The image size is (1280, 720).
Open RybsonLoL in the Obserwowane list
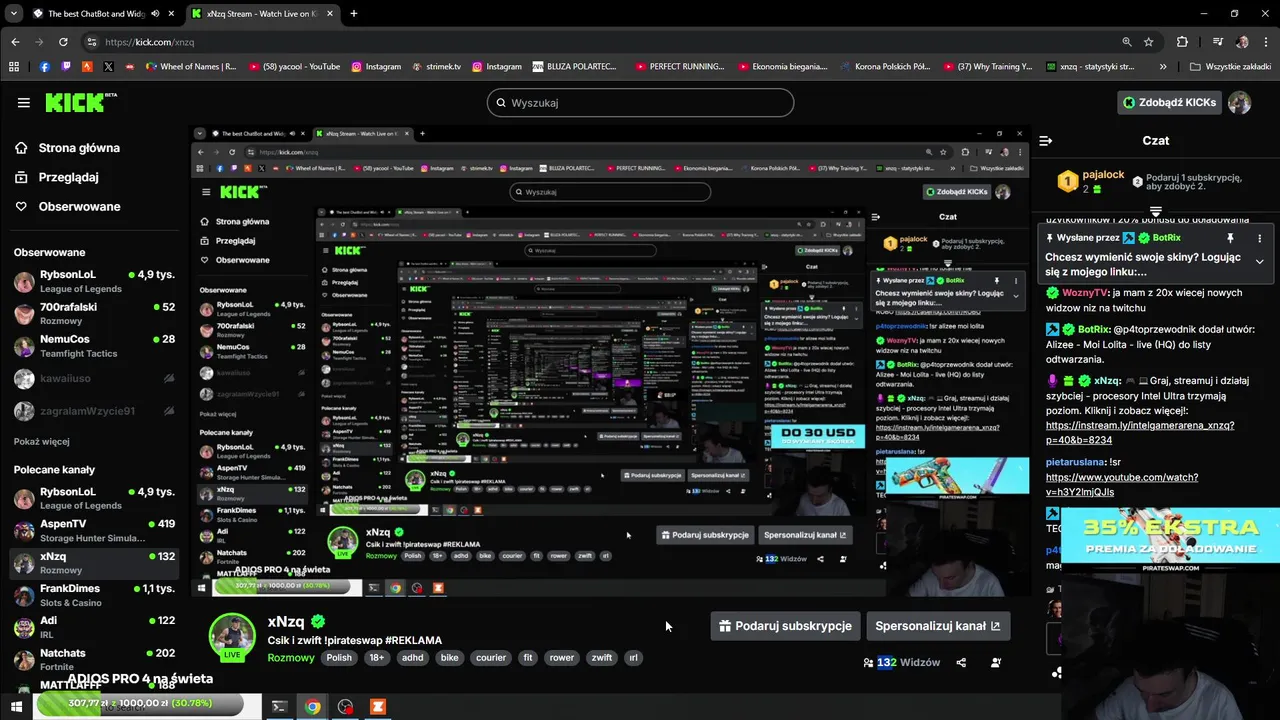[94, 281]
